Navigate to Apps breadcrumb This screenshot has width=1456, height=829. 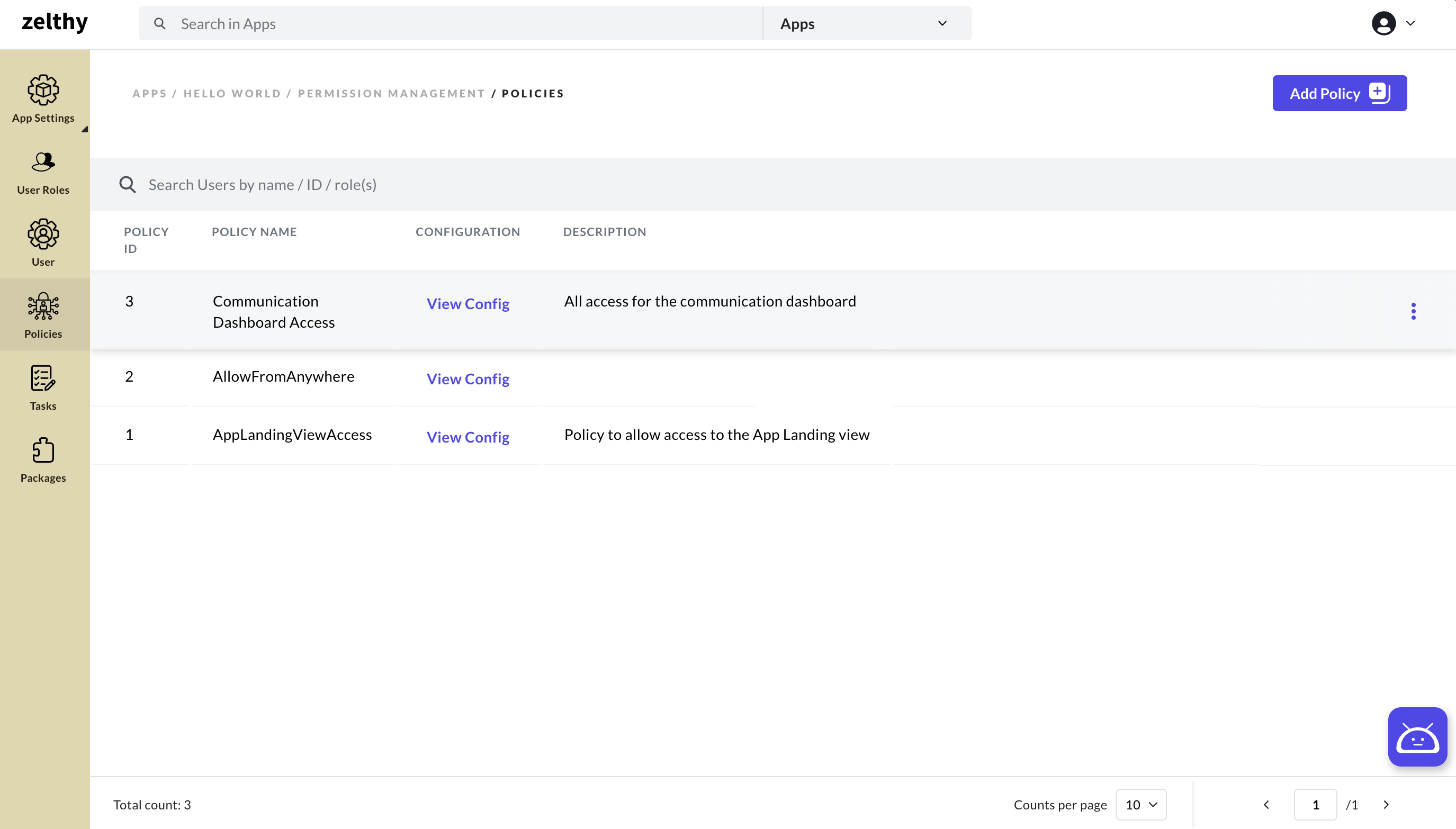pos(150,93)
